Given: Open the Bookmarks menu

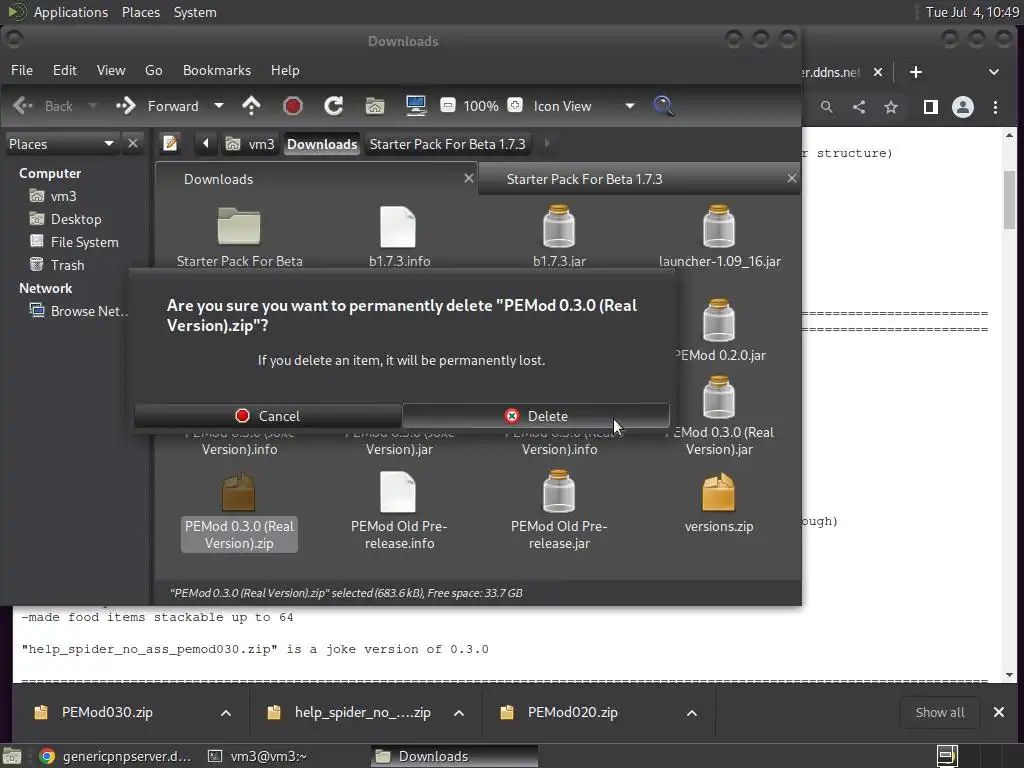Looking at the screenshot, I should (x=217, y=70).
